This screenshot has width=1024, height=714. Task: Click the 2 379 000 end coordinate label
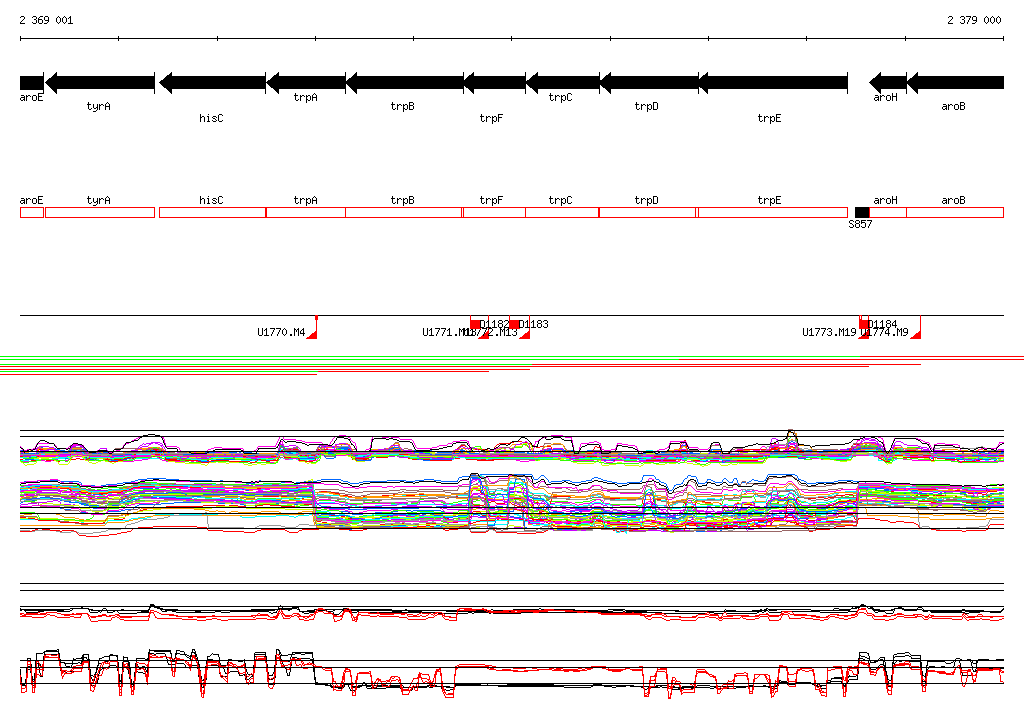click(974, 20)
